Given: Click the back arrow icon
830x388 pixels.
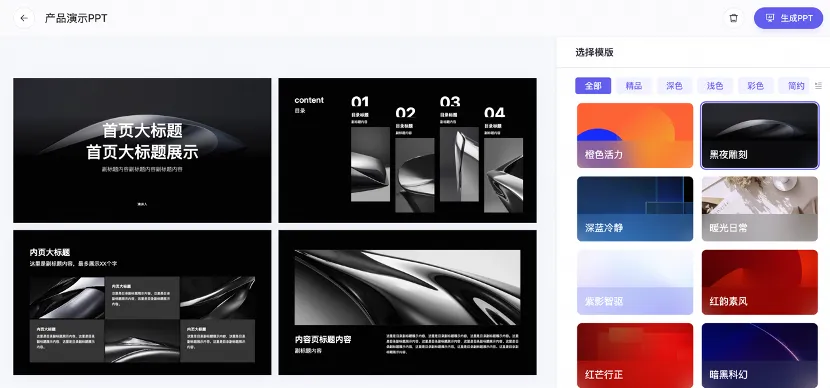Looking at the screenshot, I should 24,18.
